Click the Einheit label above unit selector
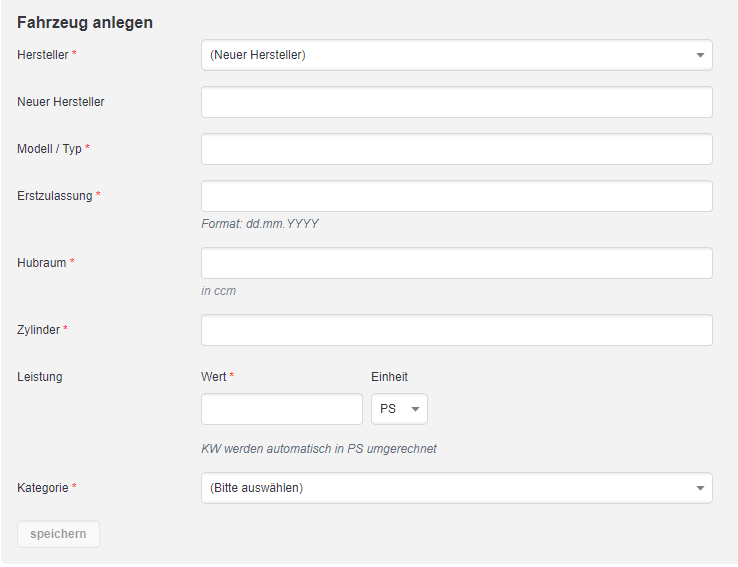Image resolution: width=738 pixels, height=567 pixels. tap(389, 376)
